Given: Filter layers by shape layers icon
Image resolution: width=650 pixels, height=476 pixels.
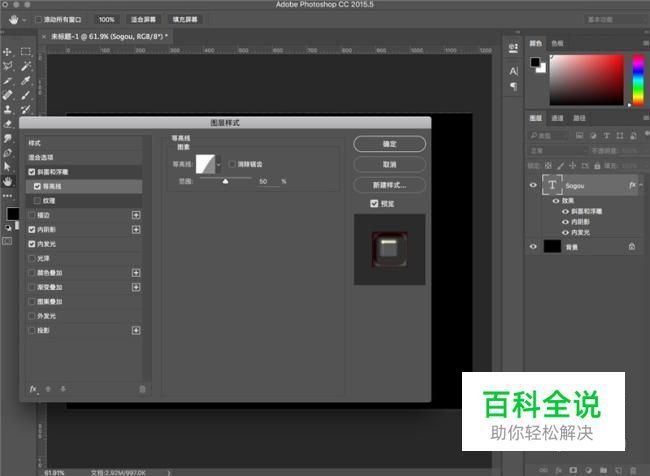Looking at the screenshot, I should click(620, 136).
